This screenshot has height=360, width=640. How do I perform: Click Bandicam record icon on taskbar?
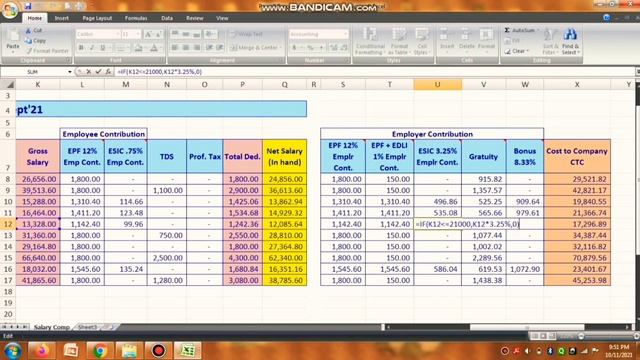coord(158,351)
